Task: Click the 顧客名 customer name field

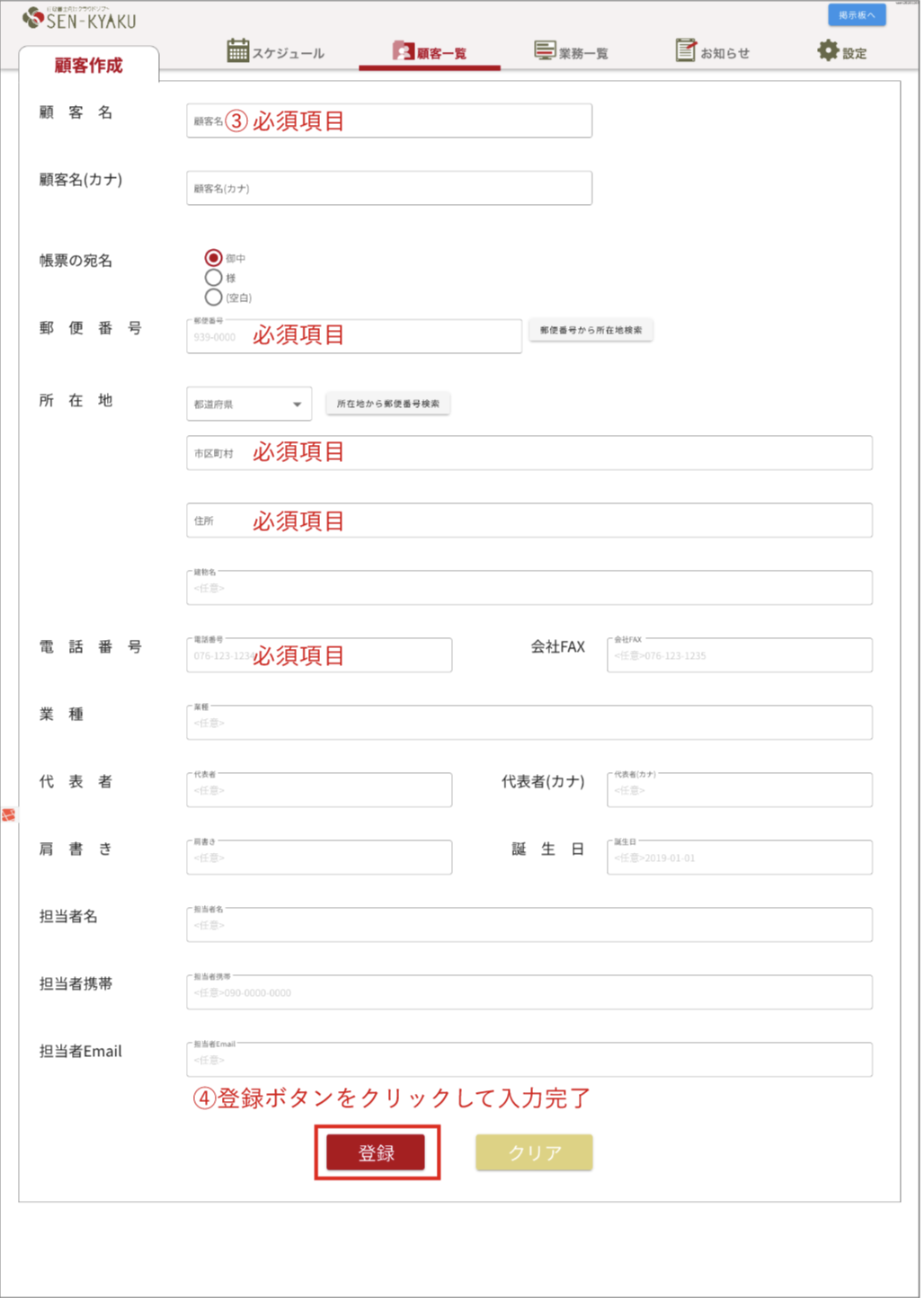Action: click(x=388, y=120)
